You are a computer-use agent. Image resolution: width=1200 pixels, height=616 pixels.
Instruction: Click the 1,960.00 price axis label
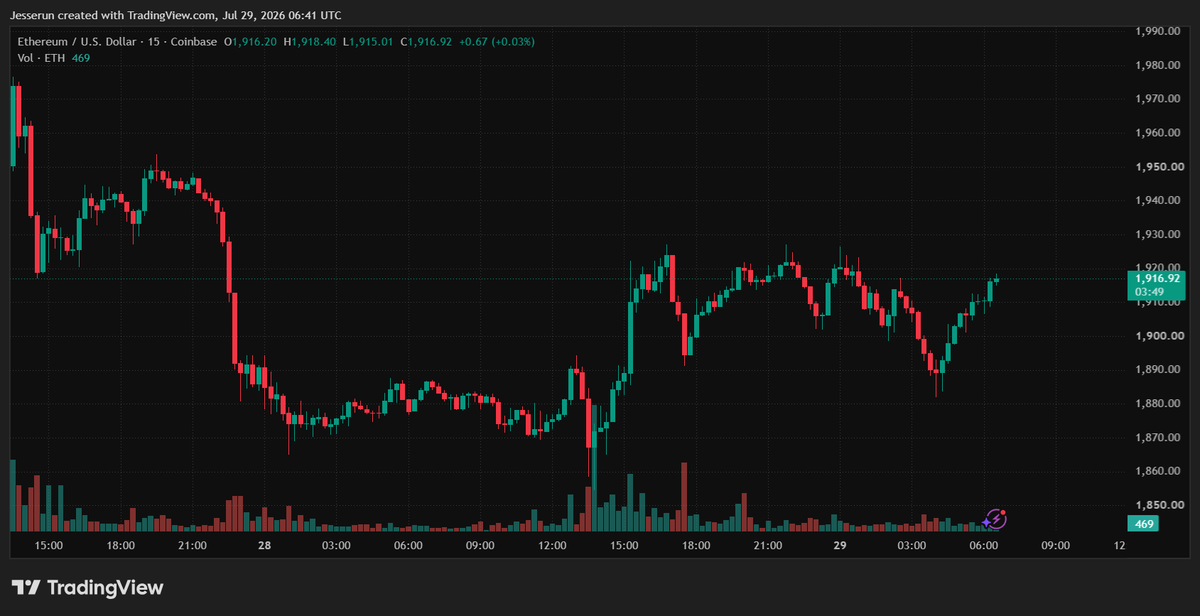click(x=1160, y=133)
